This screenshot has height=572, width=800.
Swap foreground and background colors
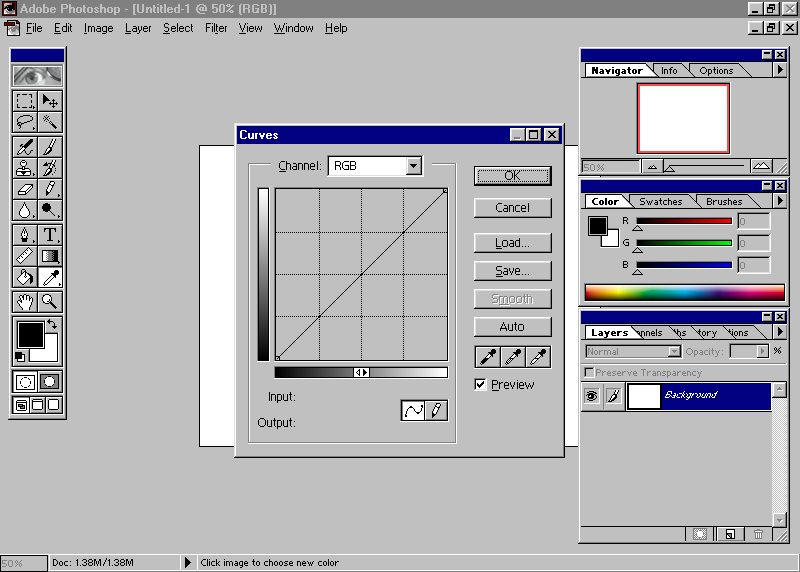52,324
